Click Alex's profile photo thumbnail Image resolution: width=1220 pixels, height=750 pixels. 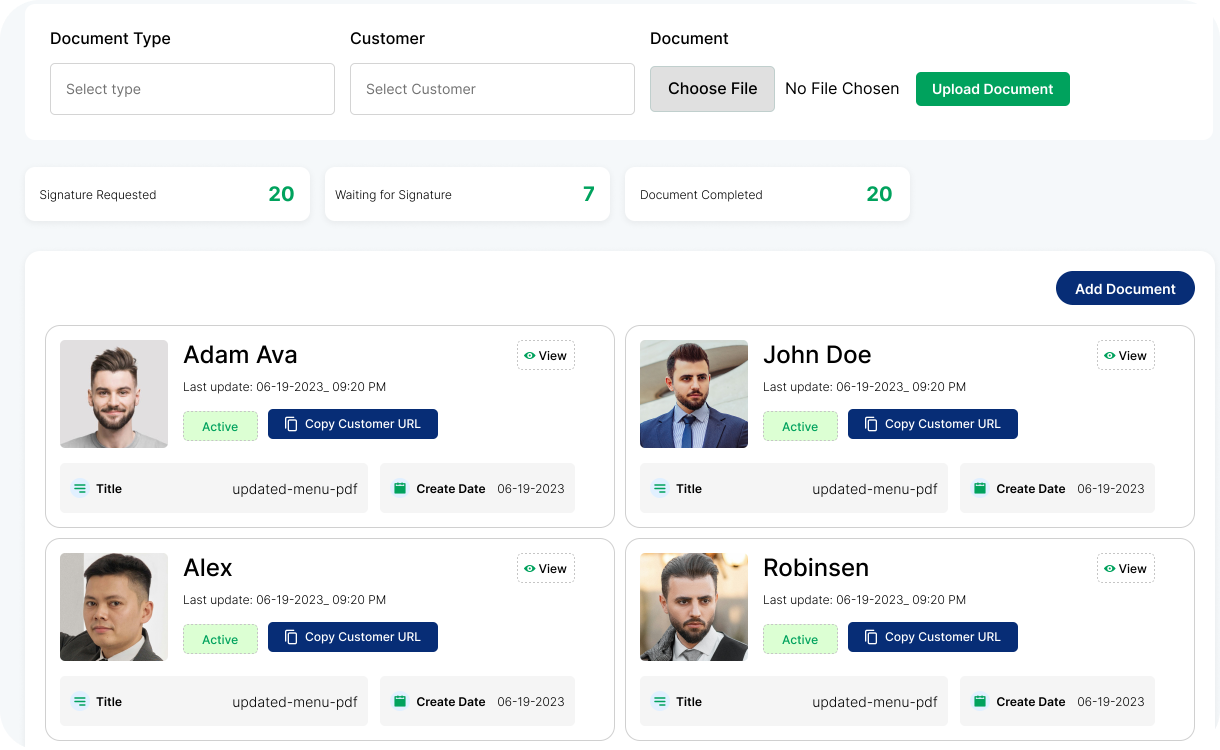click(x=114, y=607)
